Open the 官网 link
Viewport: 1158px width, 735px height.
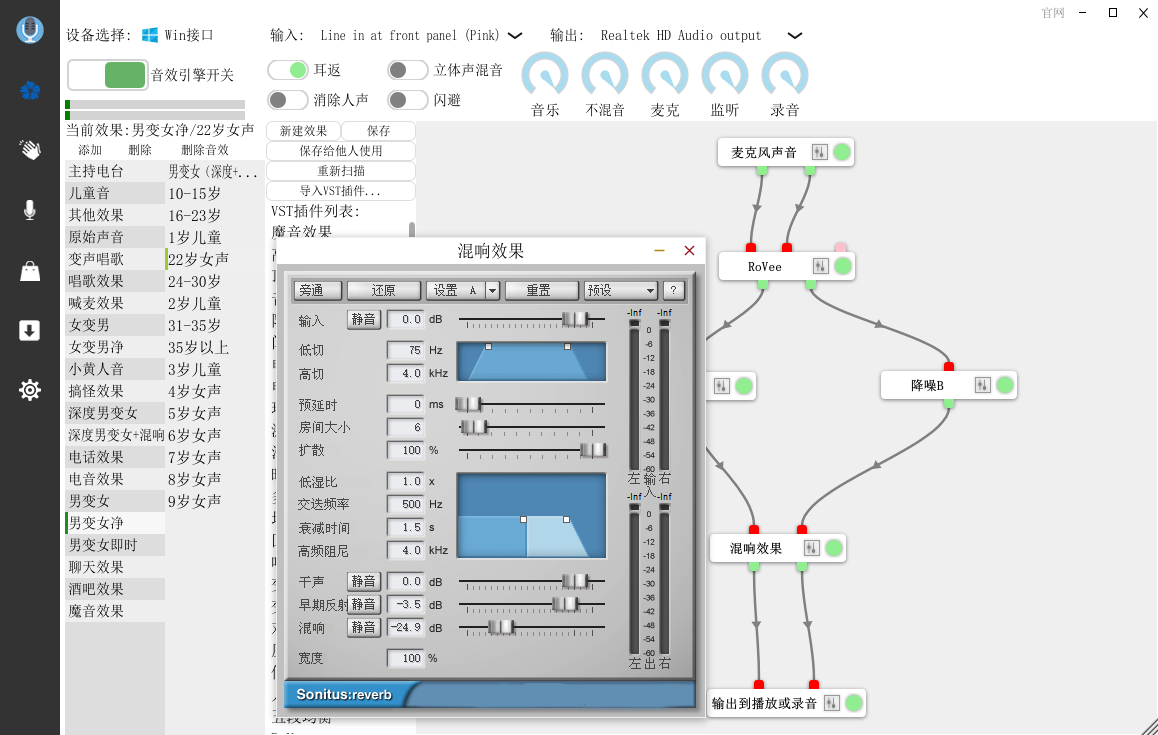click(x=1052, y=13)
